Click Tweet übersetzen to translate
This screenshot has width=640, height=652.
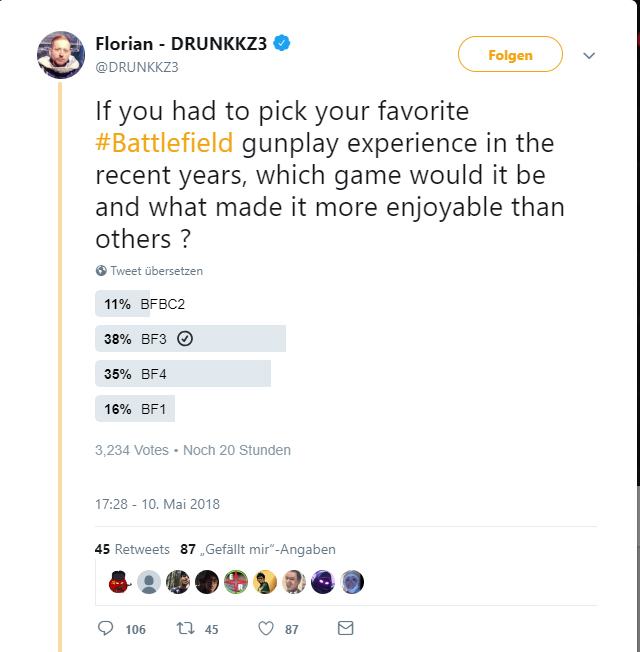click(156, 271)
